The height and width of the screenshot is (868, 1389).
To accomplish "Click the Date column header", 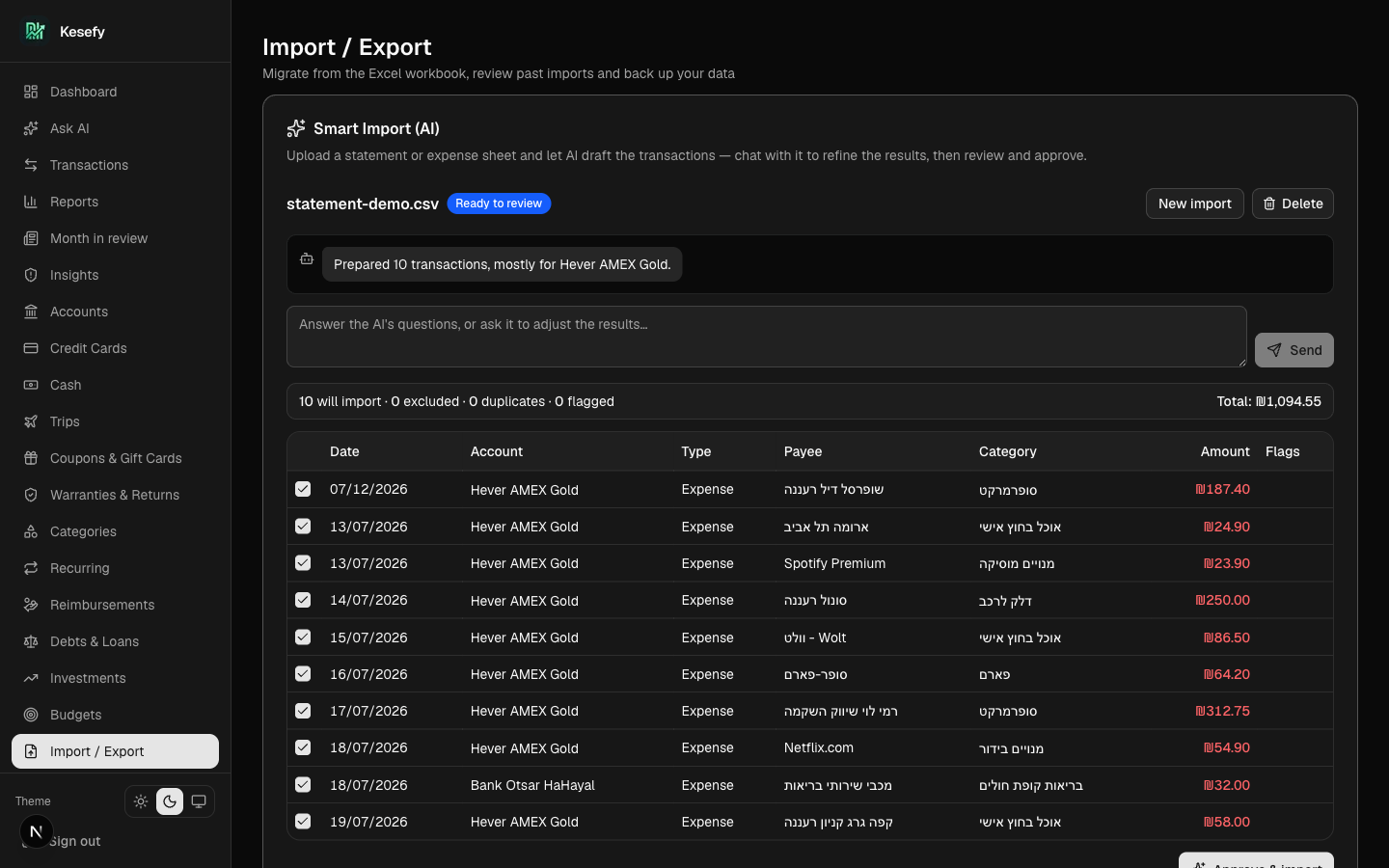I will [x=344, y=451].
